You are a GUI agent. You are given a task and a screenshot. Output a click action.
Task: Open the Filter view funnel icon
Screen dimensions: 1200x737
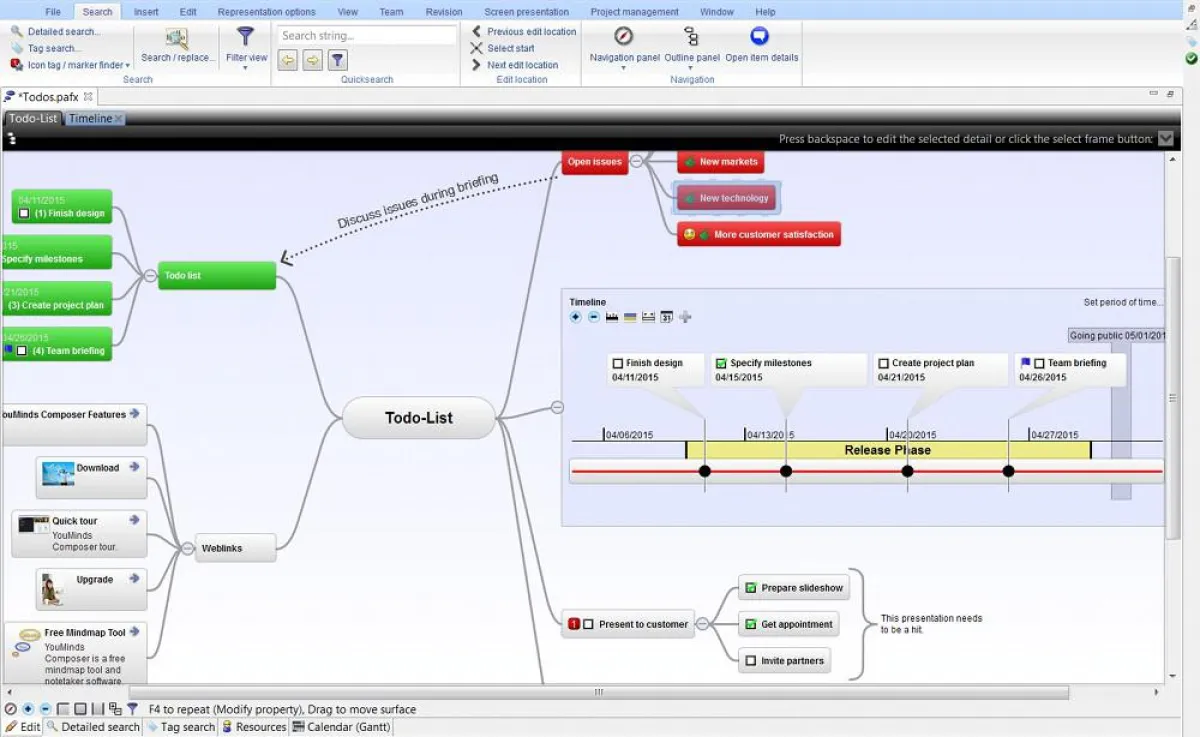pos(245,37)
